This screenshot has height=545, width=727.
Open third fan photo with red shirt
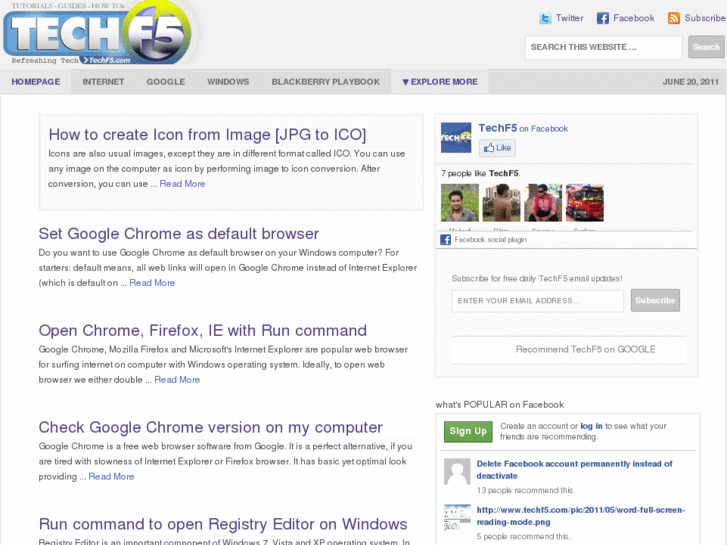point(543,203)
